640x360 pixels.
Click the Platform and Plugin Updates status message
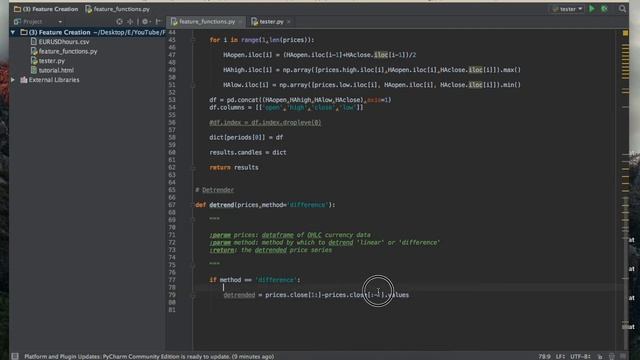(149, 356)
